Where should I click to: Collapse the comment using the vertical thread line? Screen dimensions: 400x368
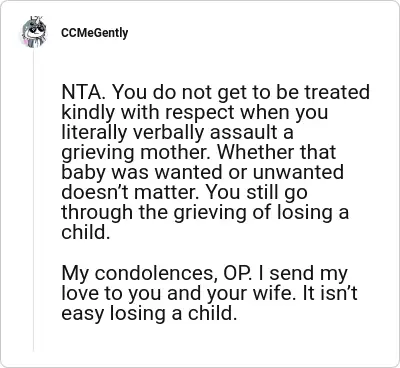pos(33,200)
